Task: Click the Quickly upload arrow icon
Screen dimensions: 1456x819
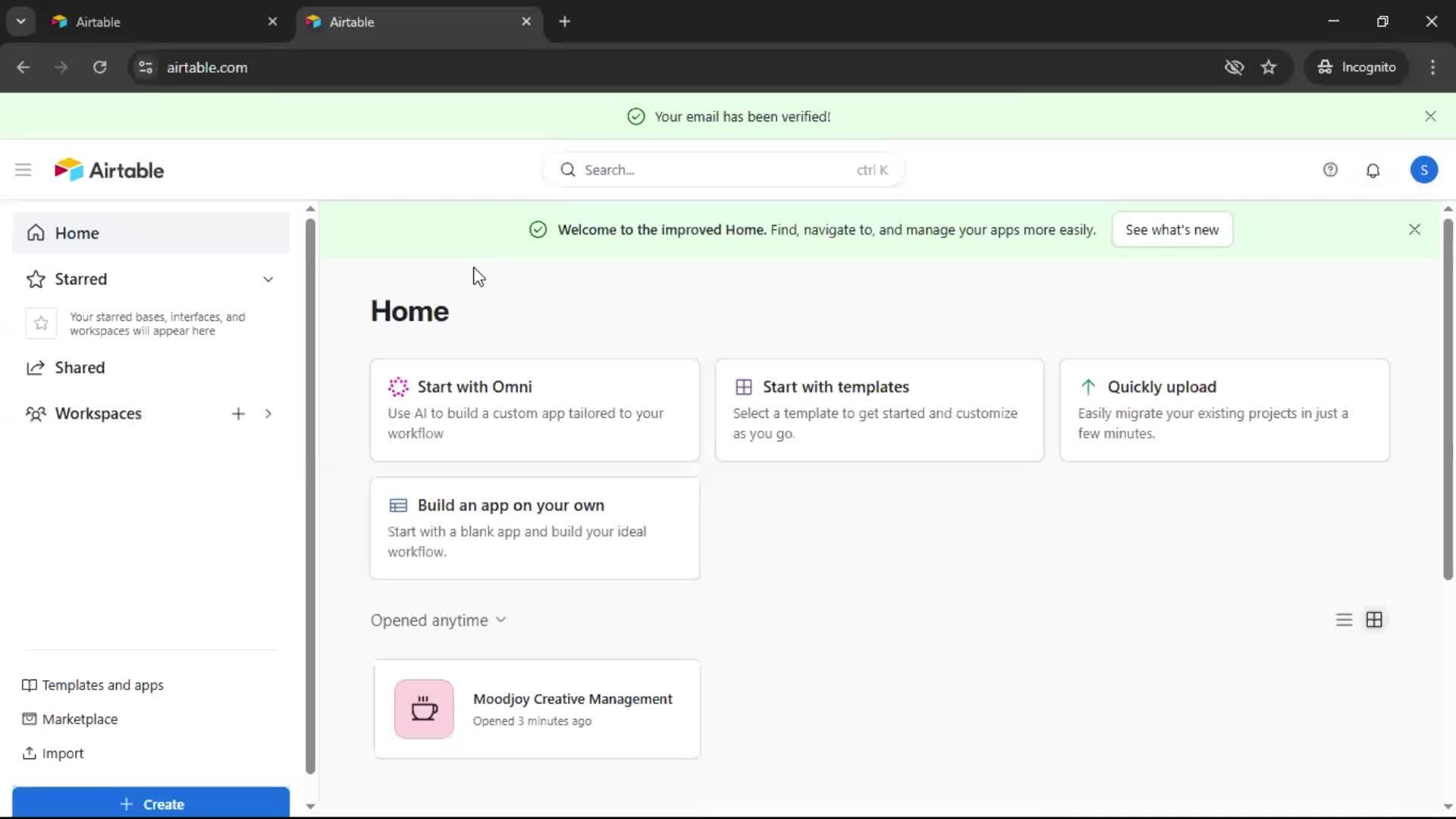Action: coord(1088,387)
